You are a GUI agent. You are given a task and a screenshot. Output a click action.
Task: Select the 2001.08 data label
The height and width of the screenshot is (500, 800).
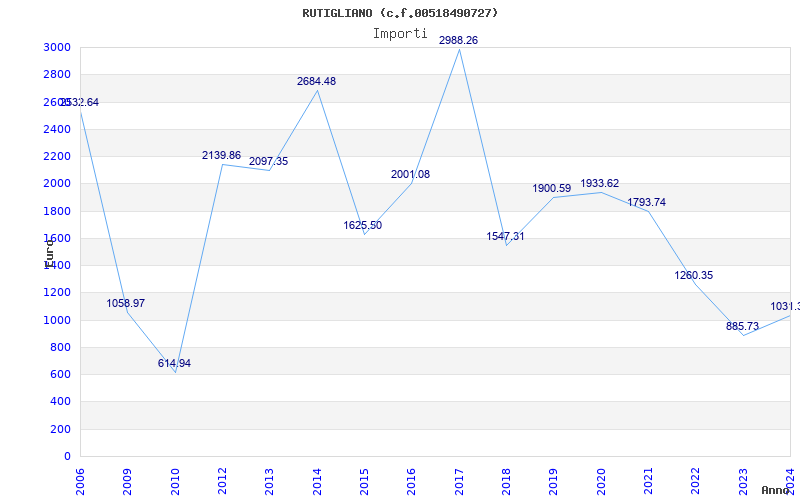click(x=410, y=174)
